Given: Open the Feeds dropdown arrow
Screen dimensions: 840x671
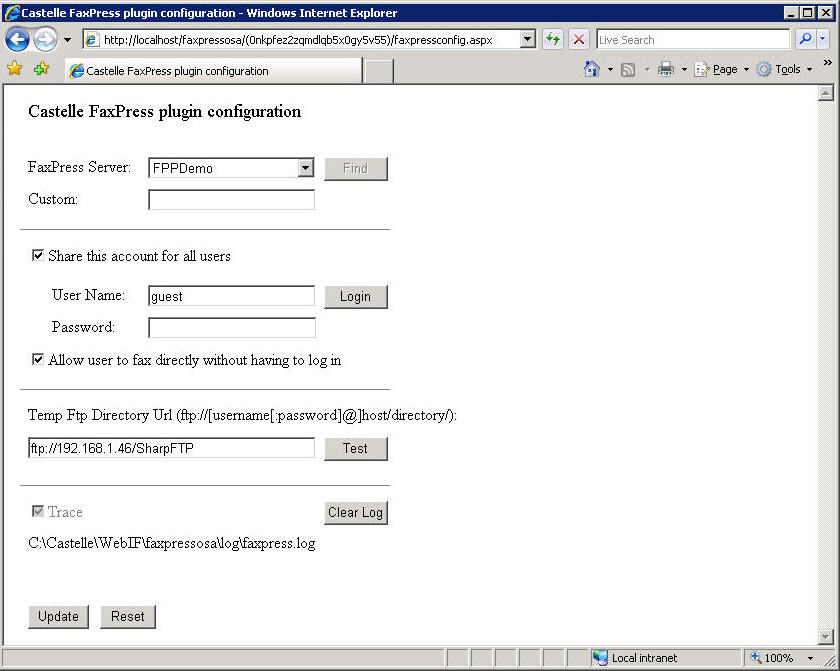Looking at the screenshot, I should pyautogui.click(x=647, y=70).
